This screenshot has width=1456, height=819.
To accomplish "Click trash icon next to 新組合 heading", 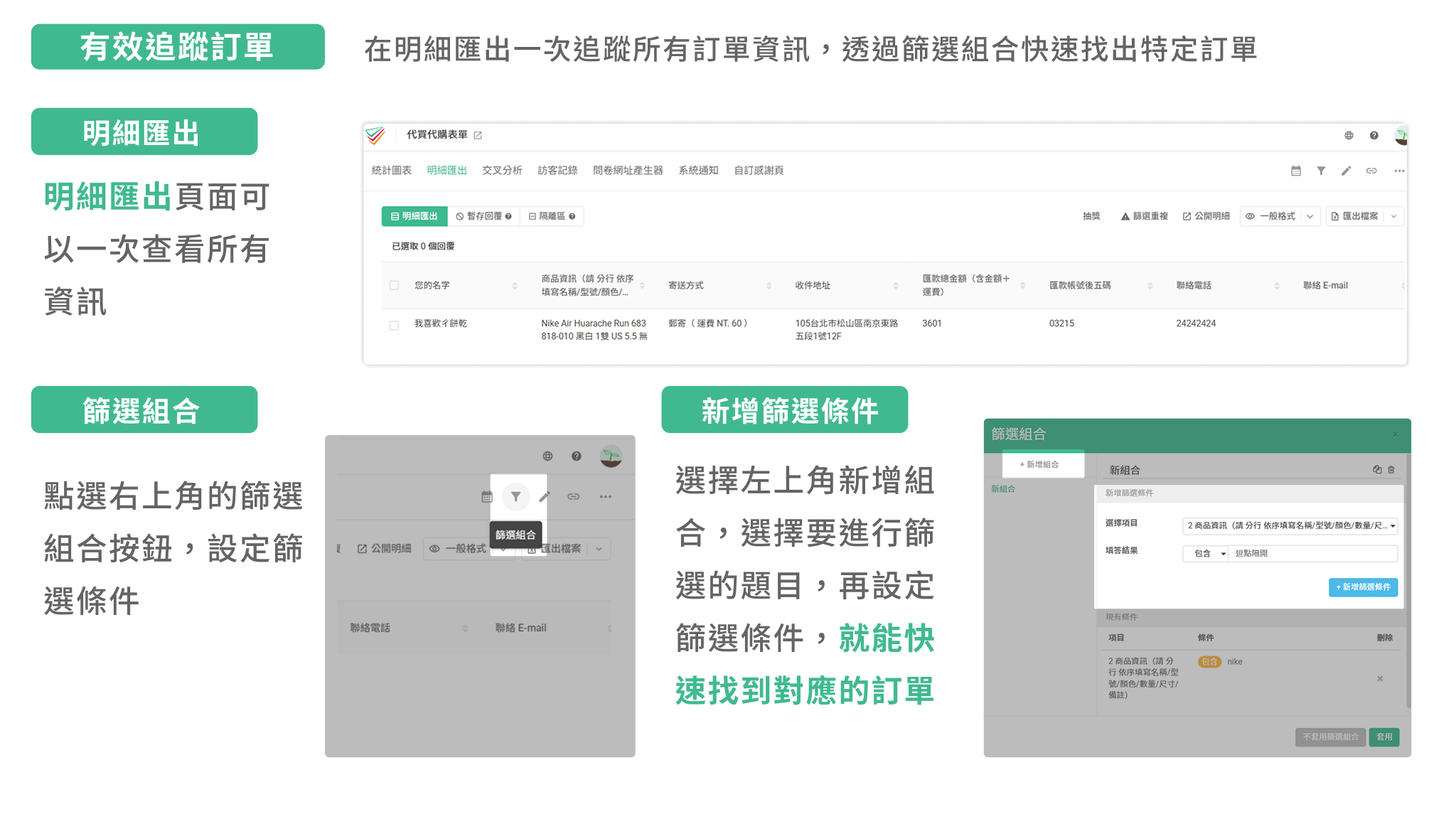I will tap(1391, 469).
